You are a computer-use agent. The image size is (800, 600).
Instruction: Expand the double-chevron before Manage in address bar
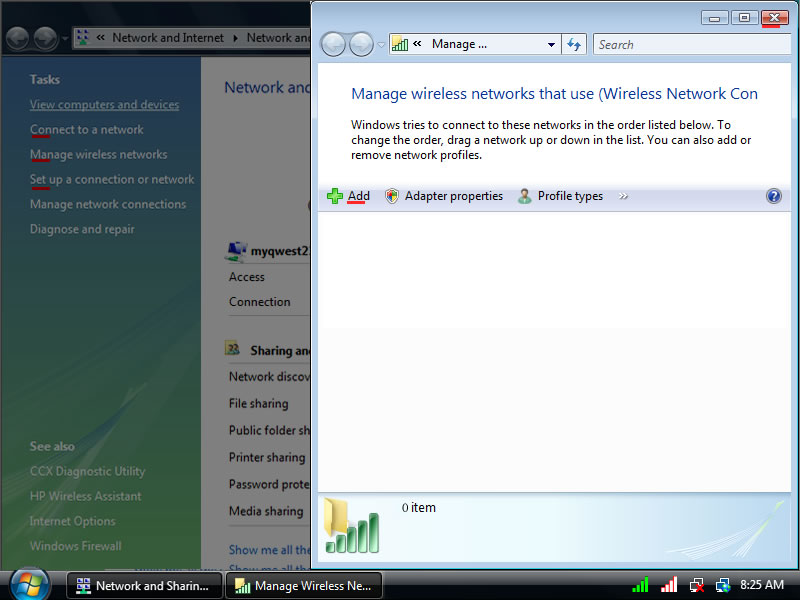417,44
